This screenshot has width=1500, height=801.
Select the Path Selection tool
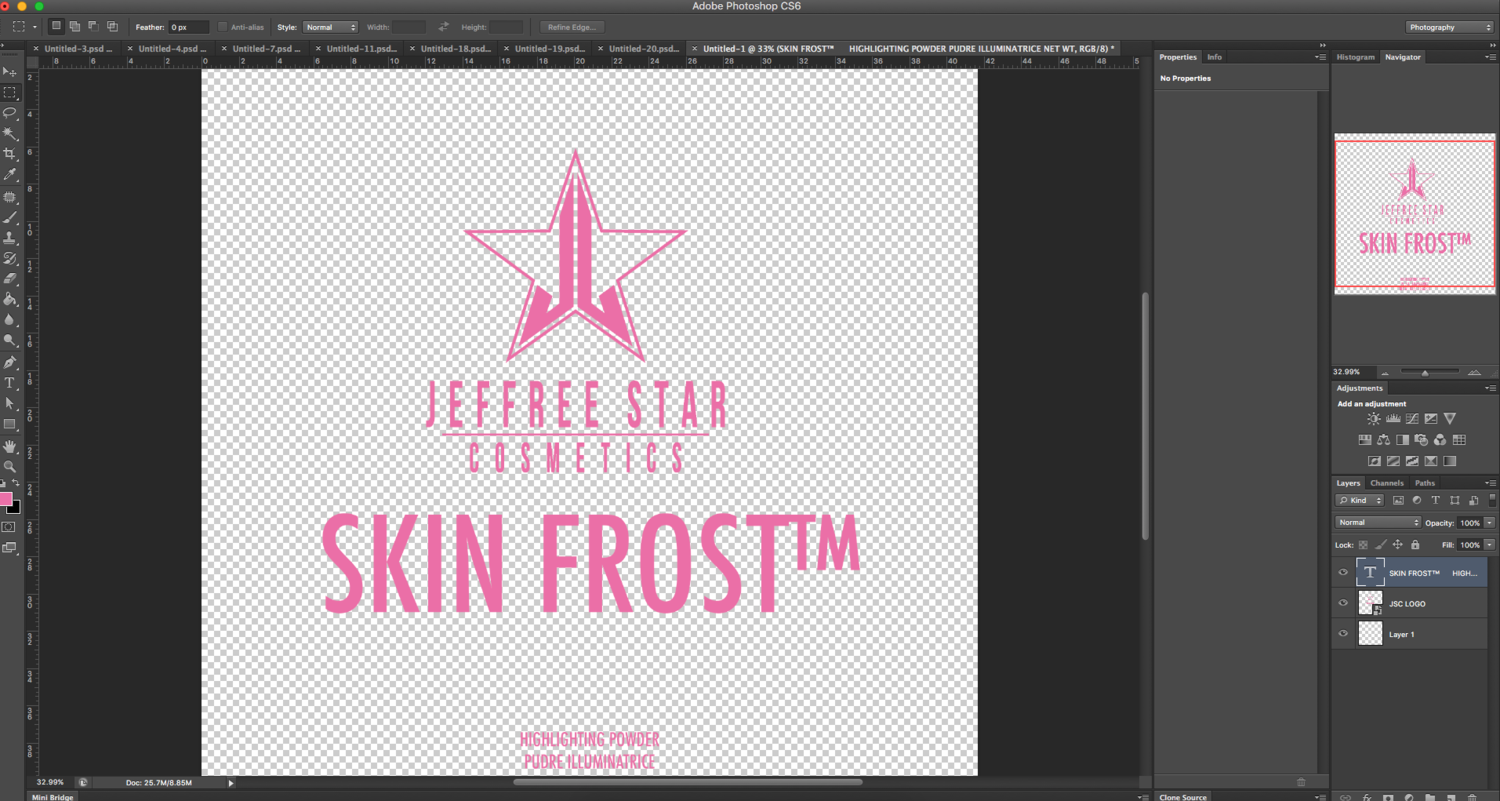(10, 403)
